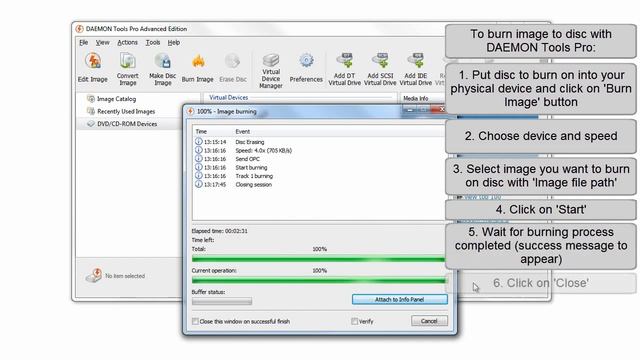Open the Tools menu
The height and width of the screenshot is (360, 640).
click(153, 42)
